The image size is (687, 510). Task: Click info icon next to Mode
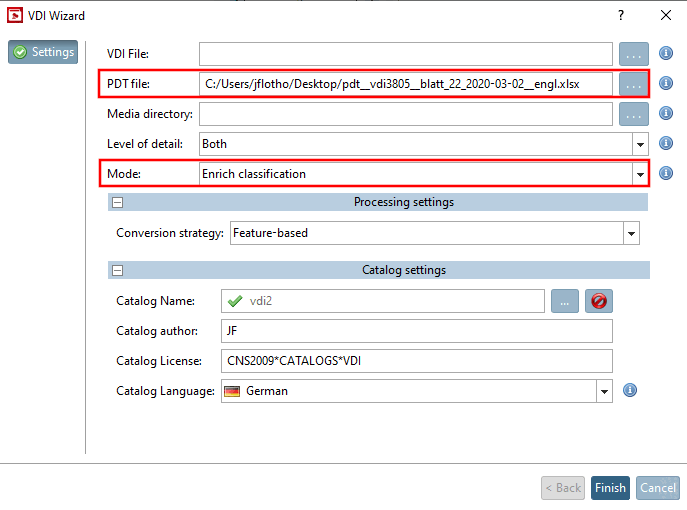point(666,173)
